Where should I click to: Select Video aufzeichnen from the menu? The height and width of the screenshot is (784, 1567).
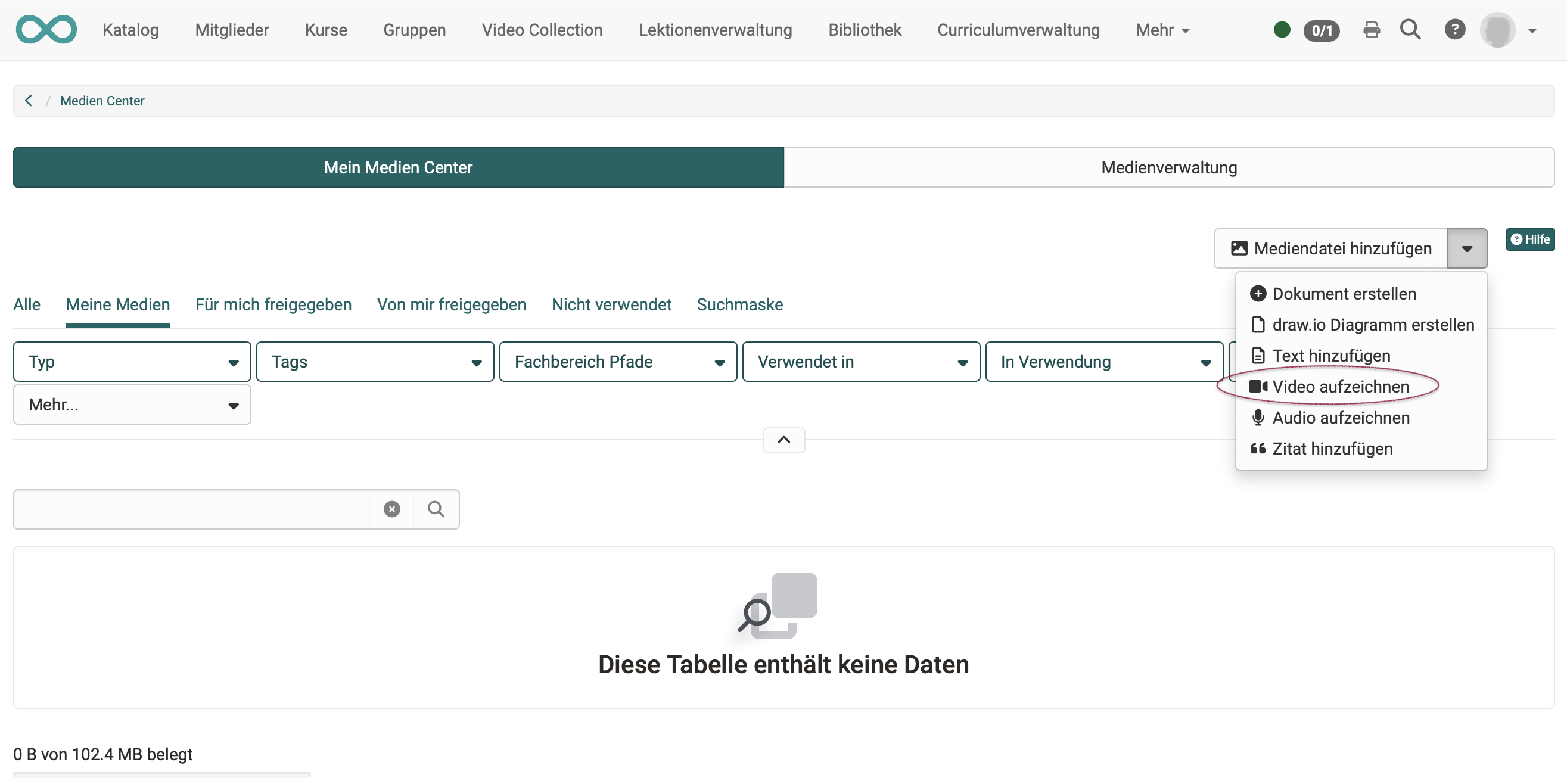click(1340, 387)
